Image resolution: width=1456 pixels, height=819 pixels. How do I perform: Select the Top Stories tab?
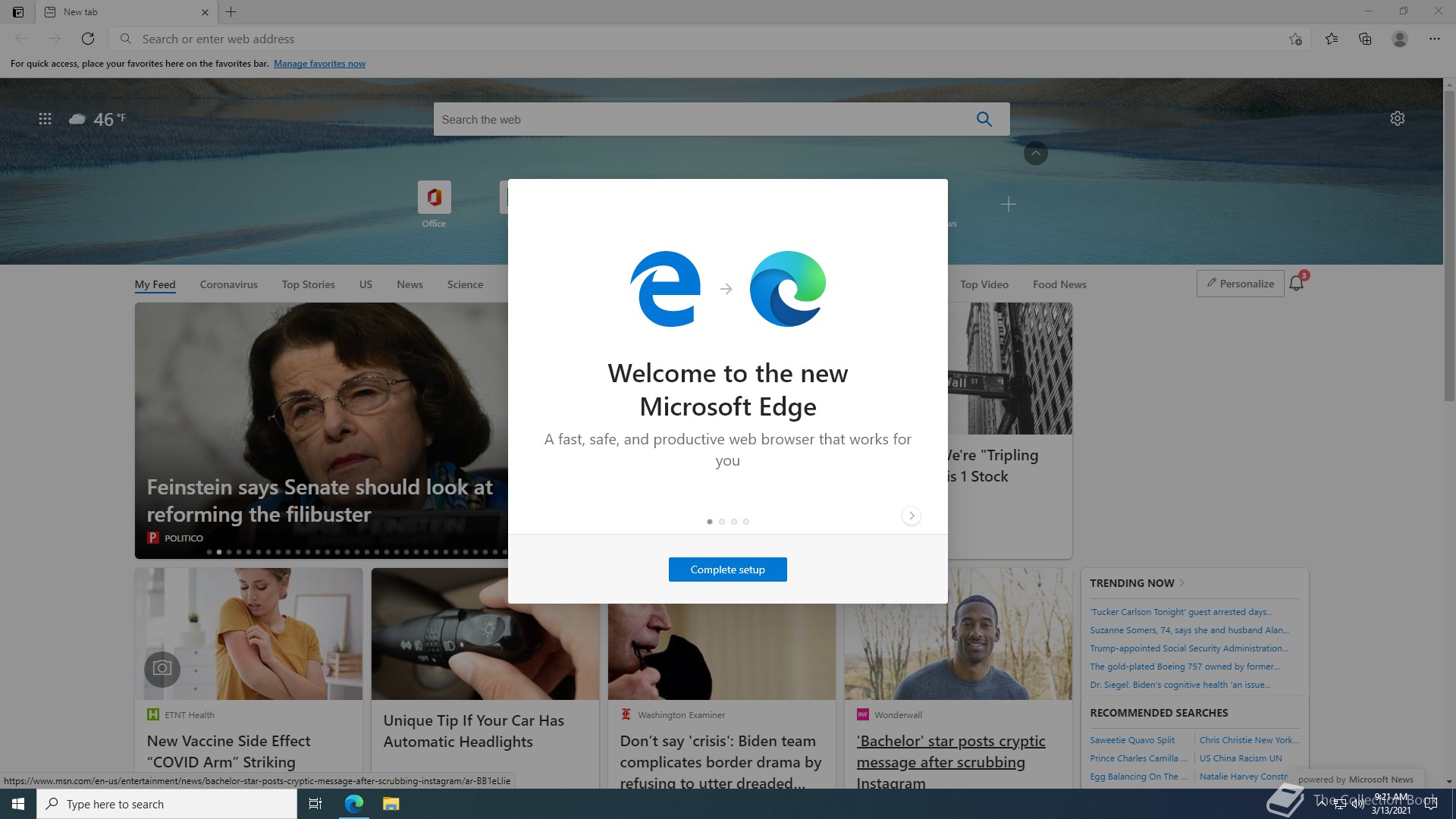[x=308, y=284]
